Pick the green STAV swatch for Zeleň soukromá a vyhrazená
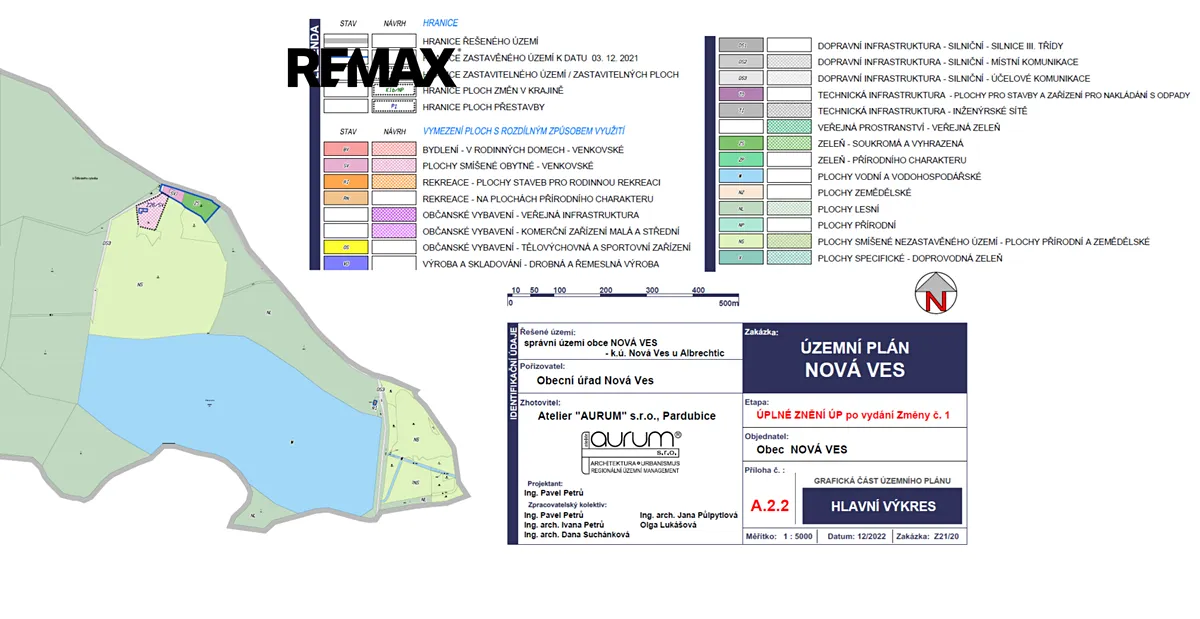This screenshot has height=619, width=1200. [741, 143]
